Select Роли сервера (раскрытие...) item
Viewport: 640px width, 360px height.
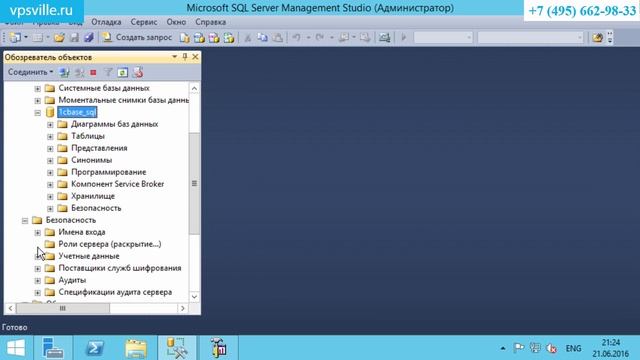pos(109,244)
